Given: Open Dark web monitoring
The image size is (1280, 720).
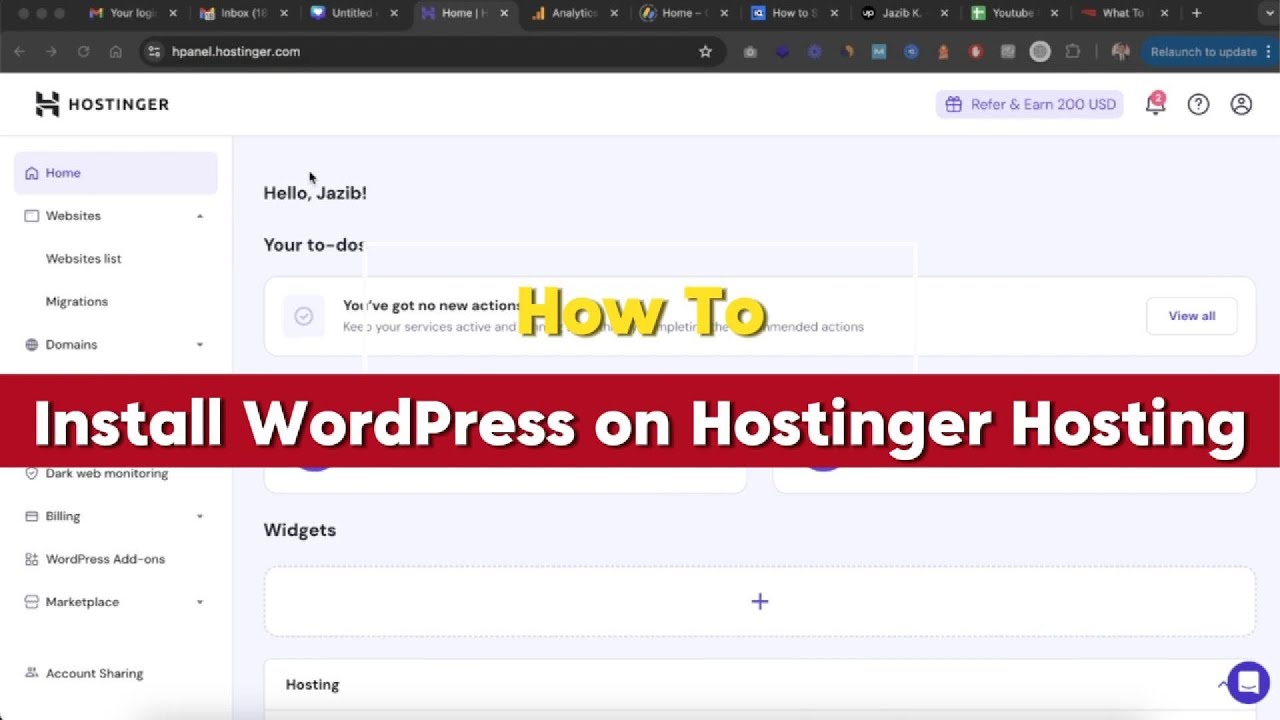Looking at the screenshot, I should point(107,473).
